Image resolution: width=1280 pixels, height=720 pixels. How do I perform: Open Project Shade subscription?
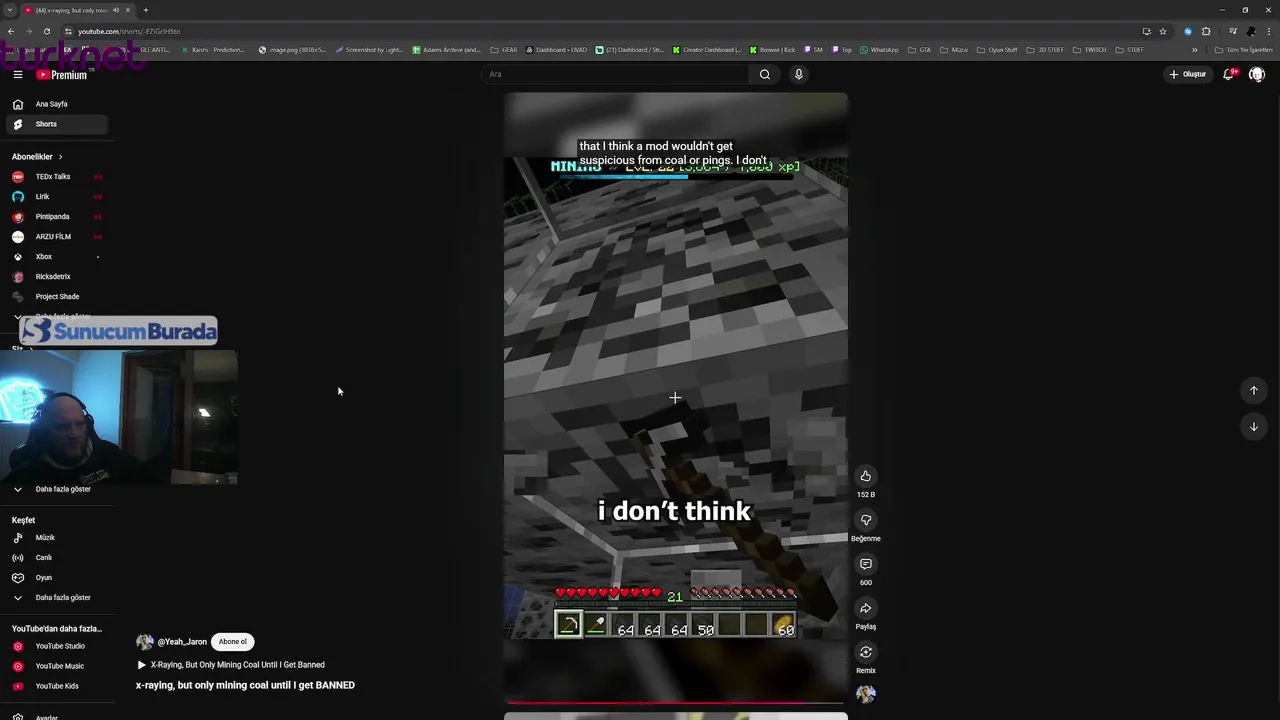coord(56,297)
